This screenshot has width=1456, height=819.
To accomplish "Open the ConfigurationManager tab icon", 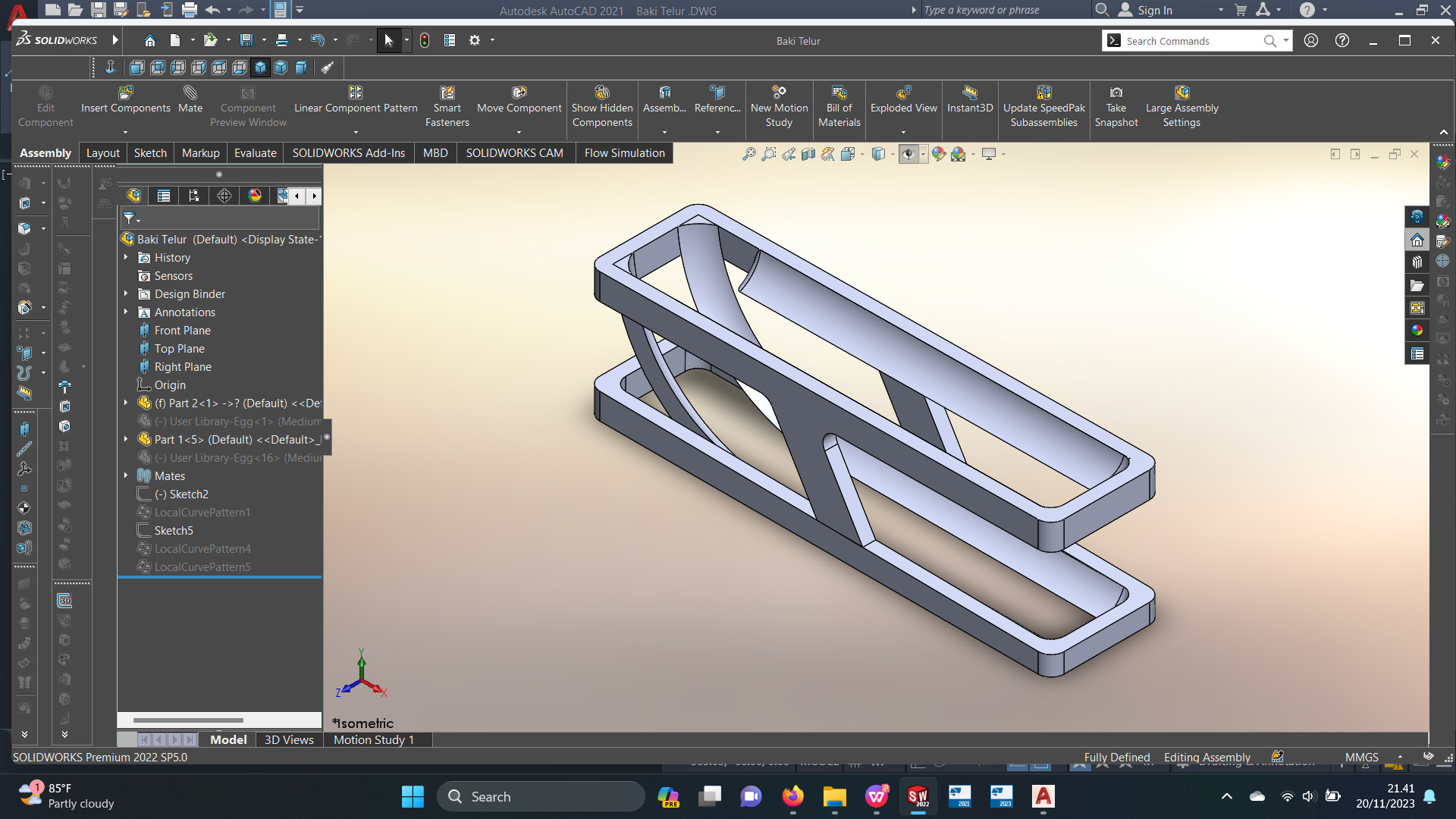I will 194,196.
